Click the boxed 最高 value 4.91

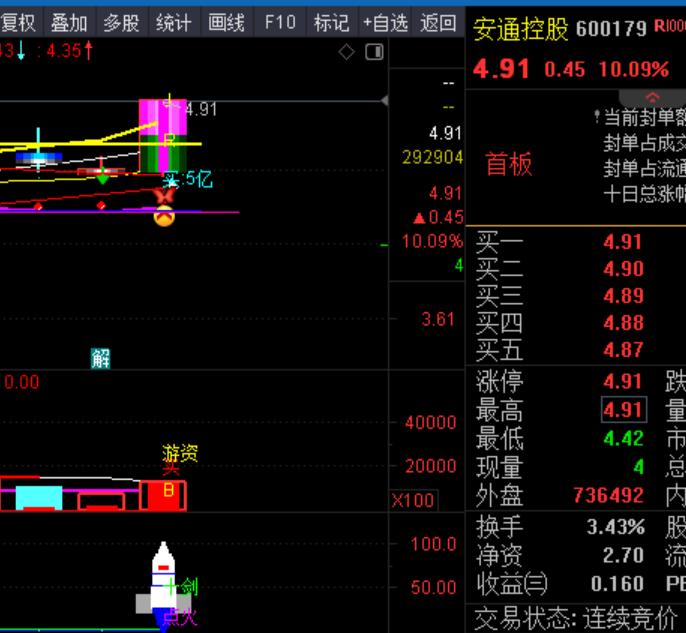pos(624,410)
